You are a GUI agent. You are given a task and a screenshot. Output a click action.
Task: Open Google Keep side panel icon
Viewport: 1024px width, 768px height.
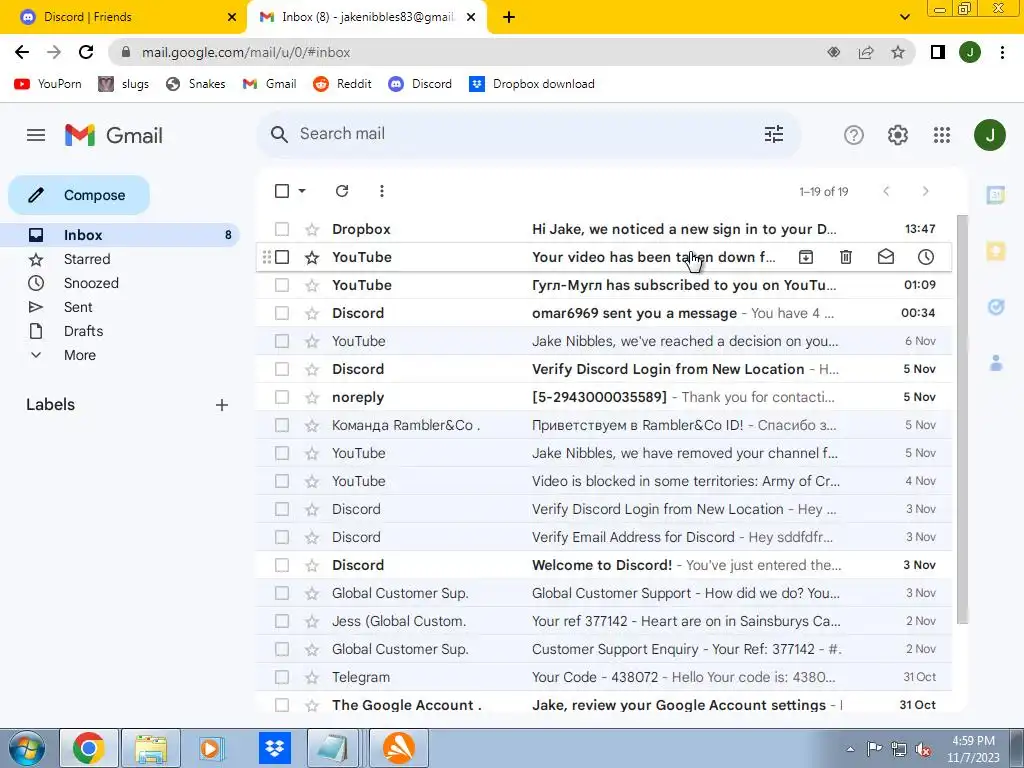(x=996, y=251)
